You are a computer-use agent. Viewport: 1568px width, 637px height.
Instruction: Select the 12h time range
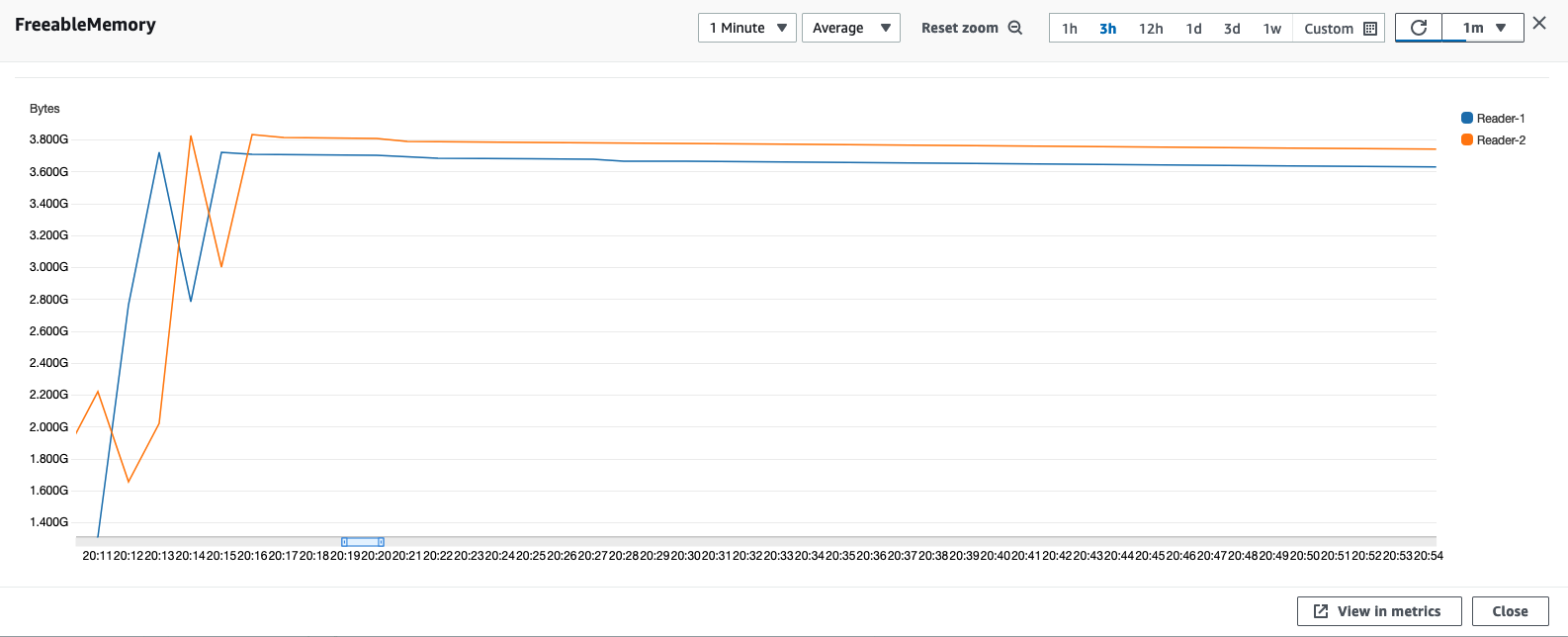[1150, 29]
